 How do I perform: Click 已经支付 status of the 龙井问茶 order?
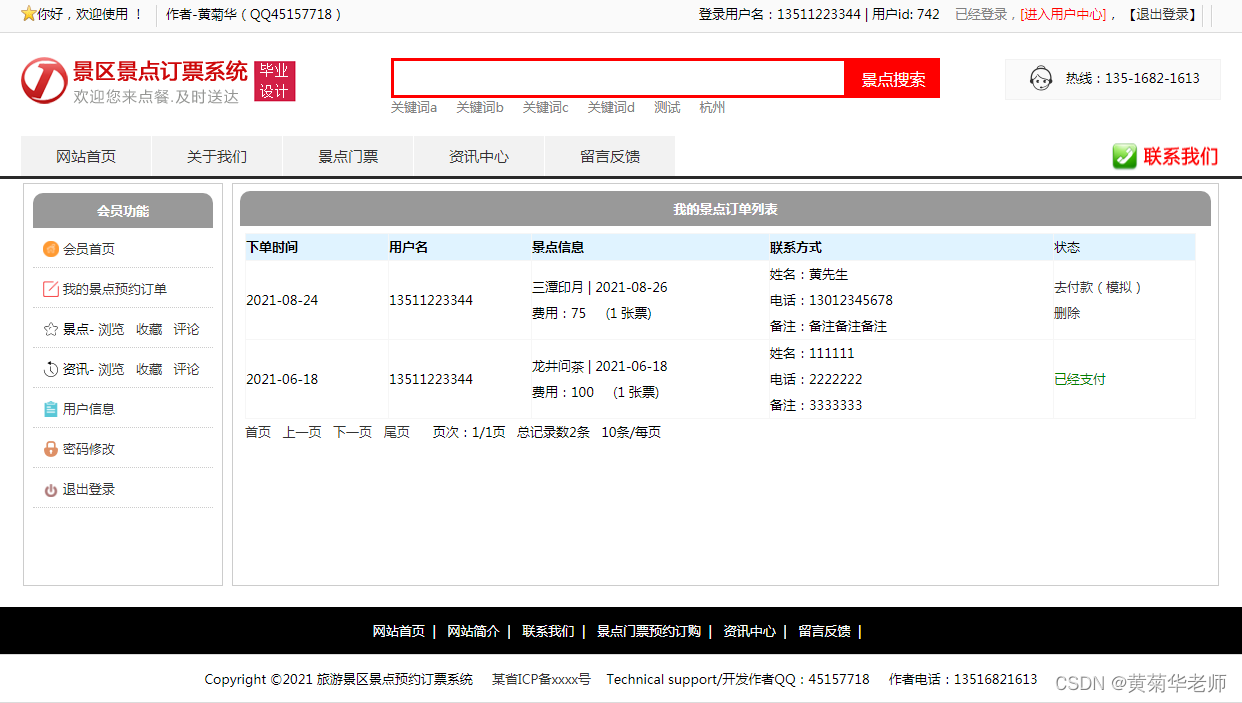pos(1080,379)
